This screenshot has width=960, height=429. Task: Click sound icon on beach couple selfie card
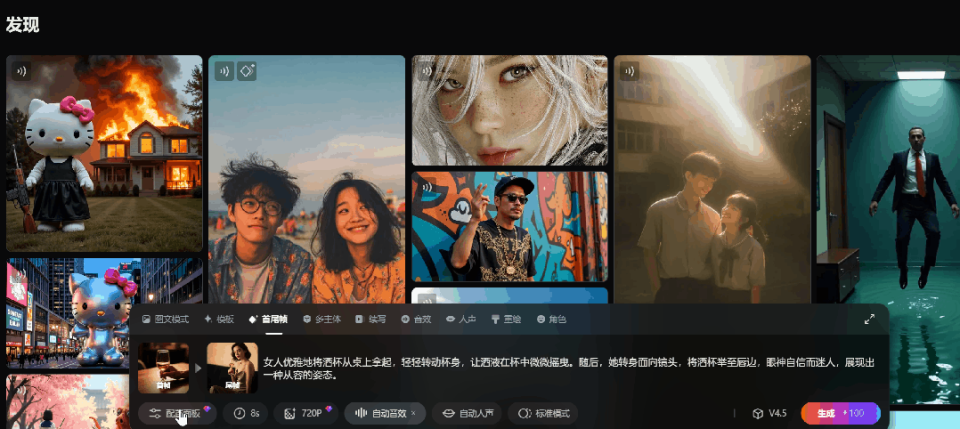click(224, 71)
